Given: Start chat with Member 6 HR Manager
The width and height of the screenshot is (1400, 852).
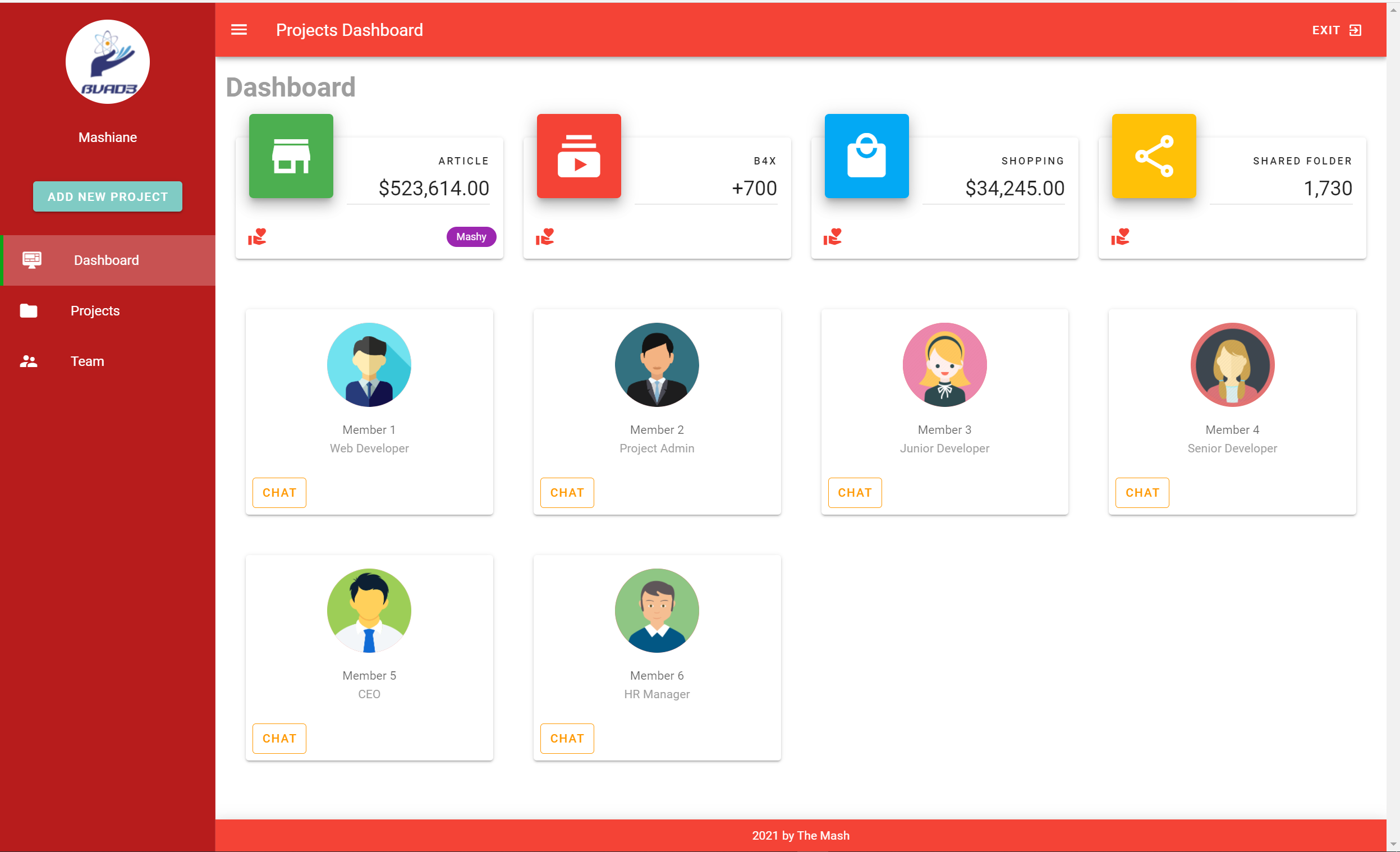Looking at the screenshot, I should click(x=567, y=738).
